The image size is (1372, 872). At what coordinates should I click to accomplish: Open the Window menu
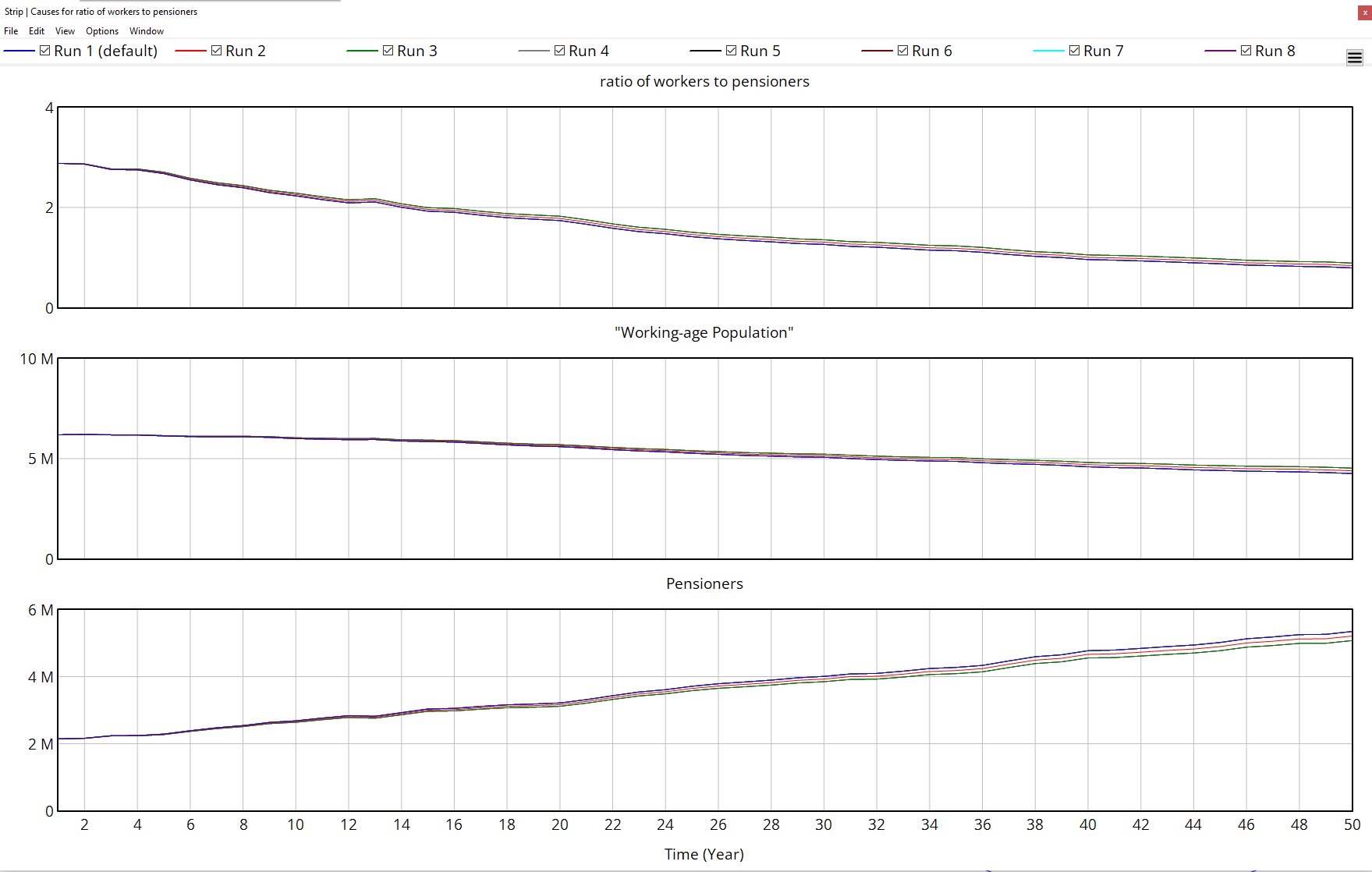(146, 30)
